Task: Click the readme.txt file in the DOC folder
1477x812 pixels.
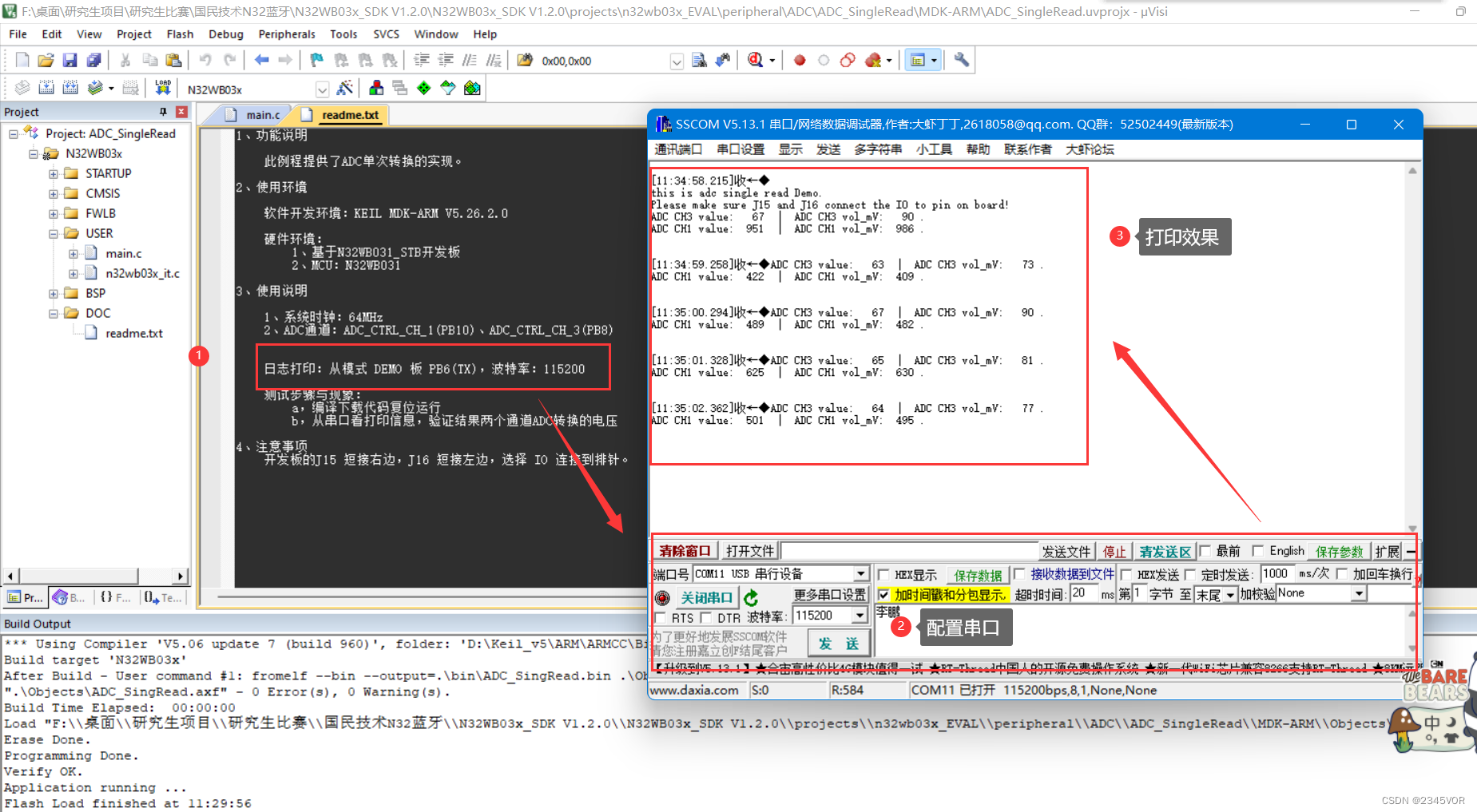Action: tap(133, 333)
